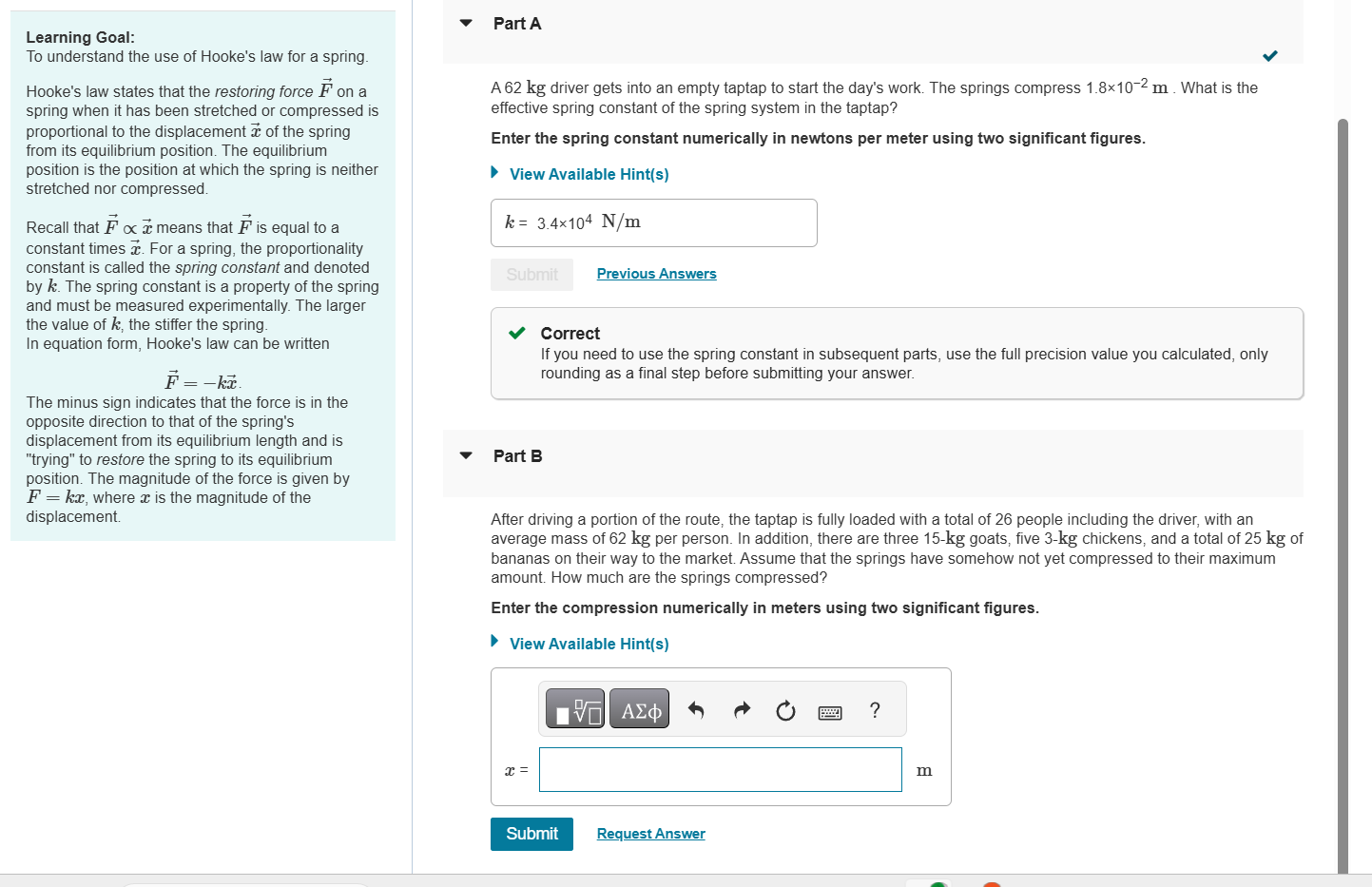The width and height of the screenshot is (1372, 887).
Task: Click the green Correct checkmark icon
Action: pyautogui.click(x=517, y=333)
